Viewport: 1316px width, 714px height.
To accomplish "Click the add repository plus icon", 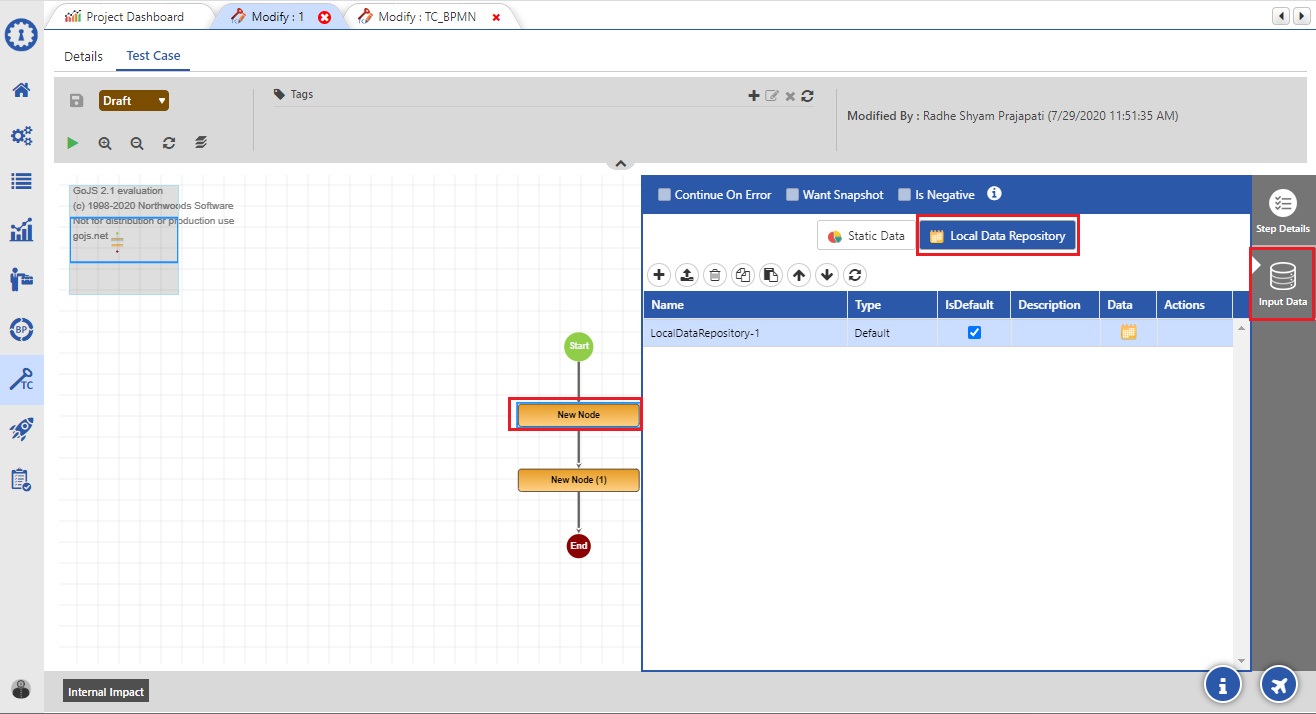I will coord(659,274).
